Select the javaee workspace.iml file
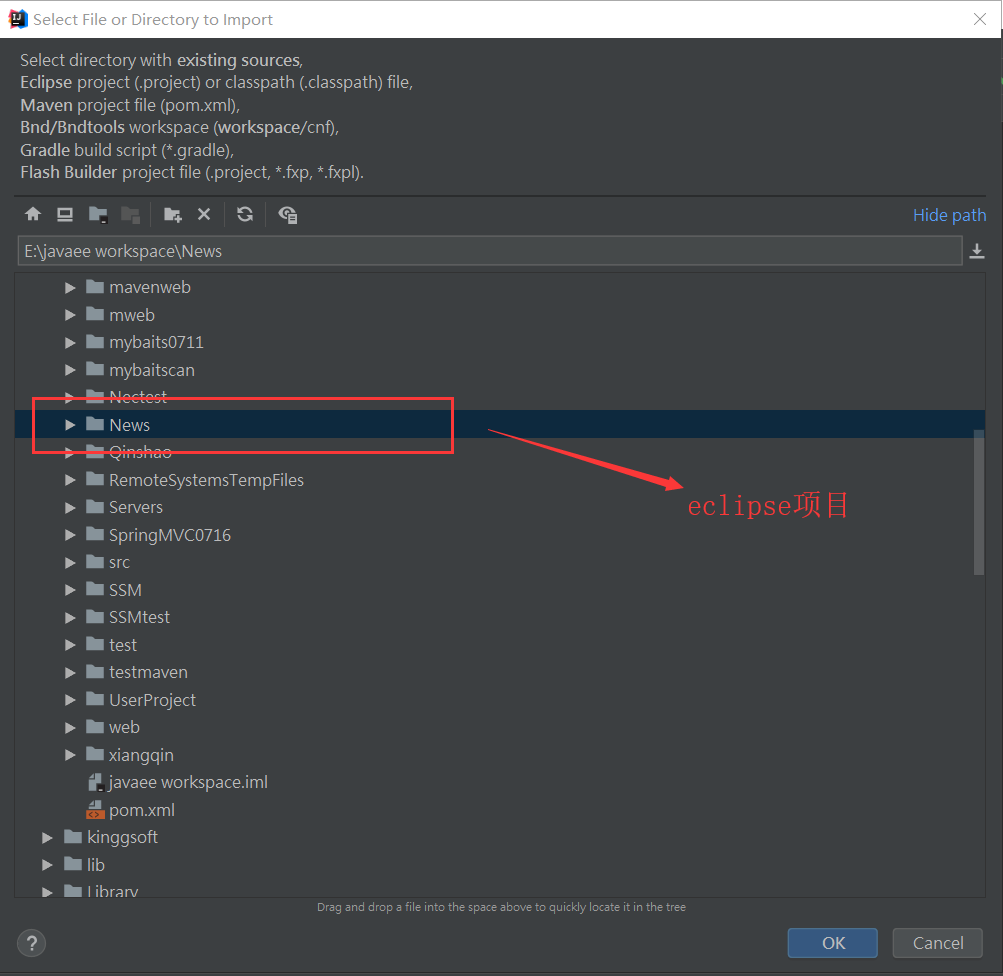1003x976 pixels. (x=188, y=782)
